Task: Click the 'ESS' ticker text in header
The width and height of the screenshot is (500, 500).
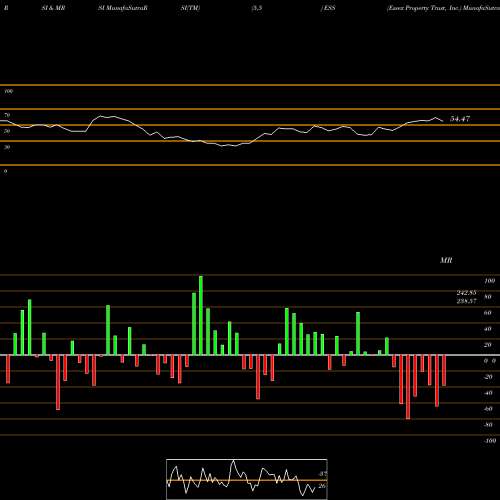Action: [x=329, y=8]
